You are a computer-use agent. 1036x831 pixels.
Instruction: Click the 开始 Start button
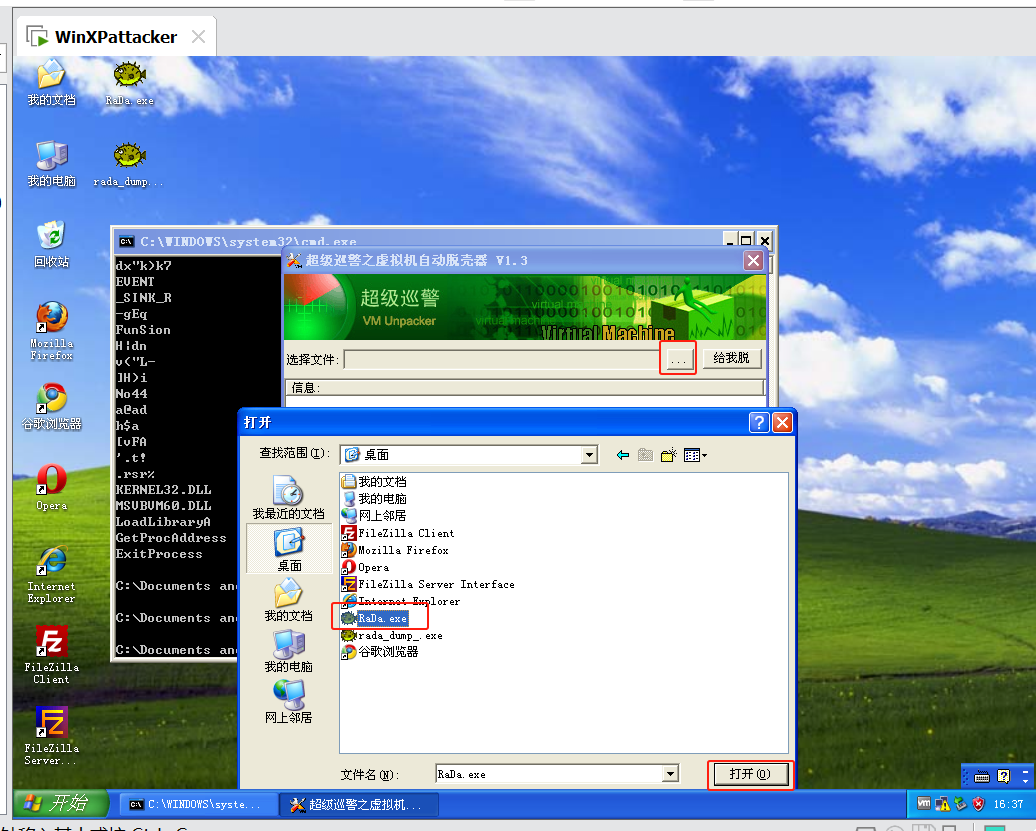click(59, 803)
